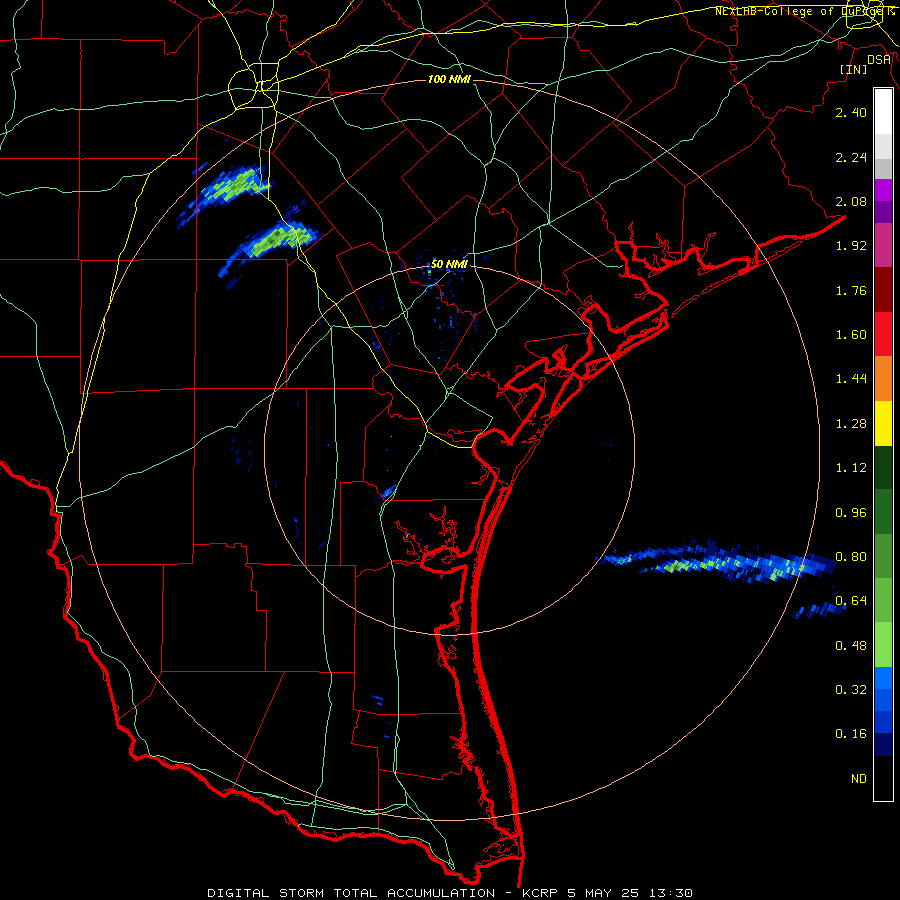
Task: Click the 1.44 scale label
Action: (x=851, y=379)
